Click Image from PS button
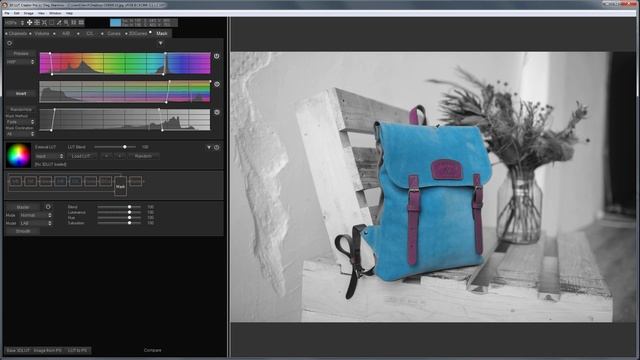Image resolution: width=640 pixels, height=360 pixels. pyautogui.click(x=48, y=350)
